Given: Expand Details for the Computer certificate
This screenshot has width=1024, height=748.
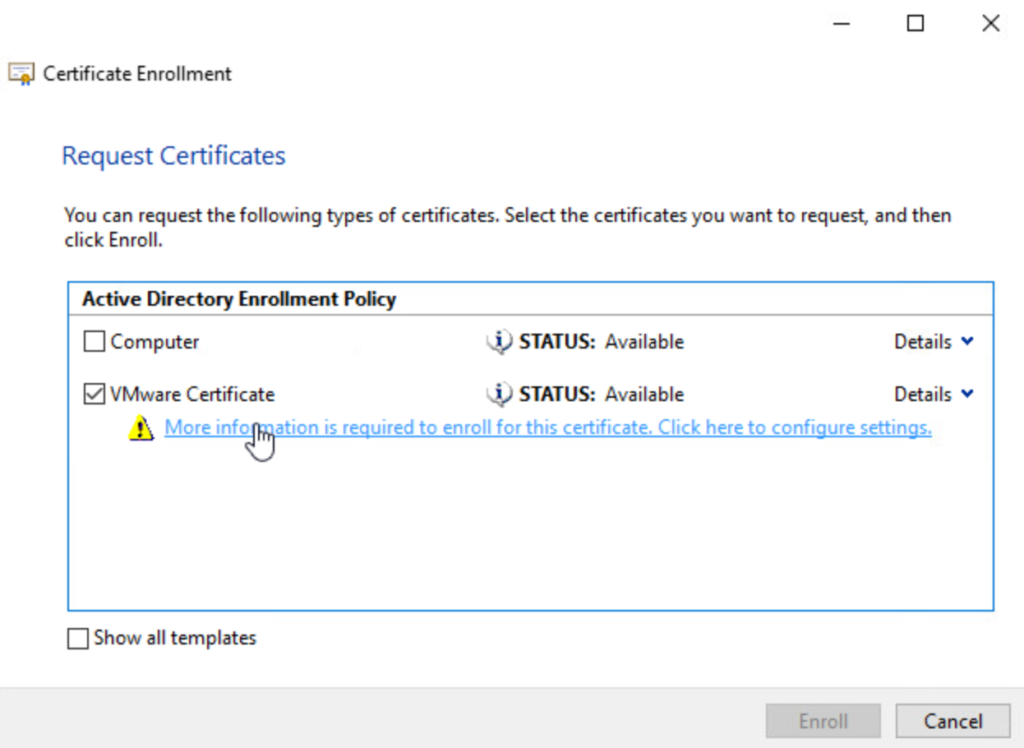Looking at the screenshot, I should 933,342.
